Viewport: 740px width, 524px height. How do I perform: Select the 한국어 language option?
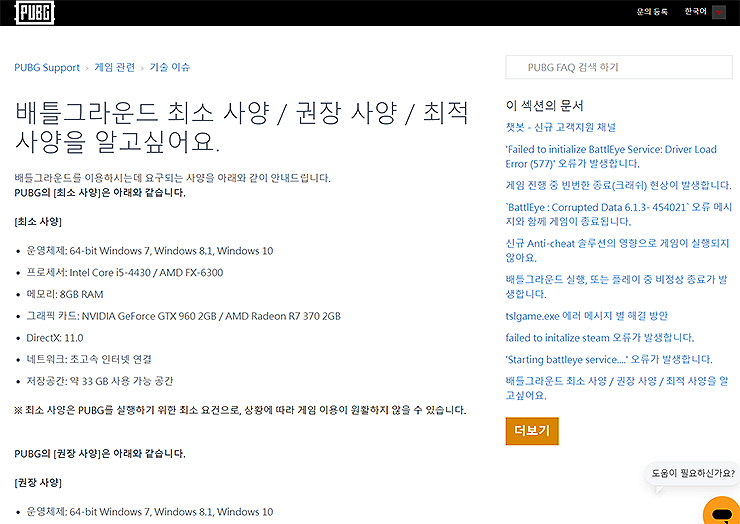click(695, 12)
